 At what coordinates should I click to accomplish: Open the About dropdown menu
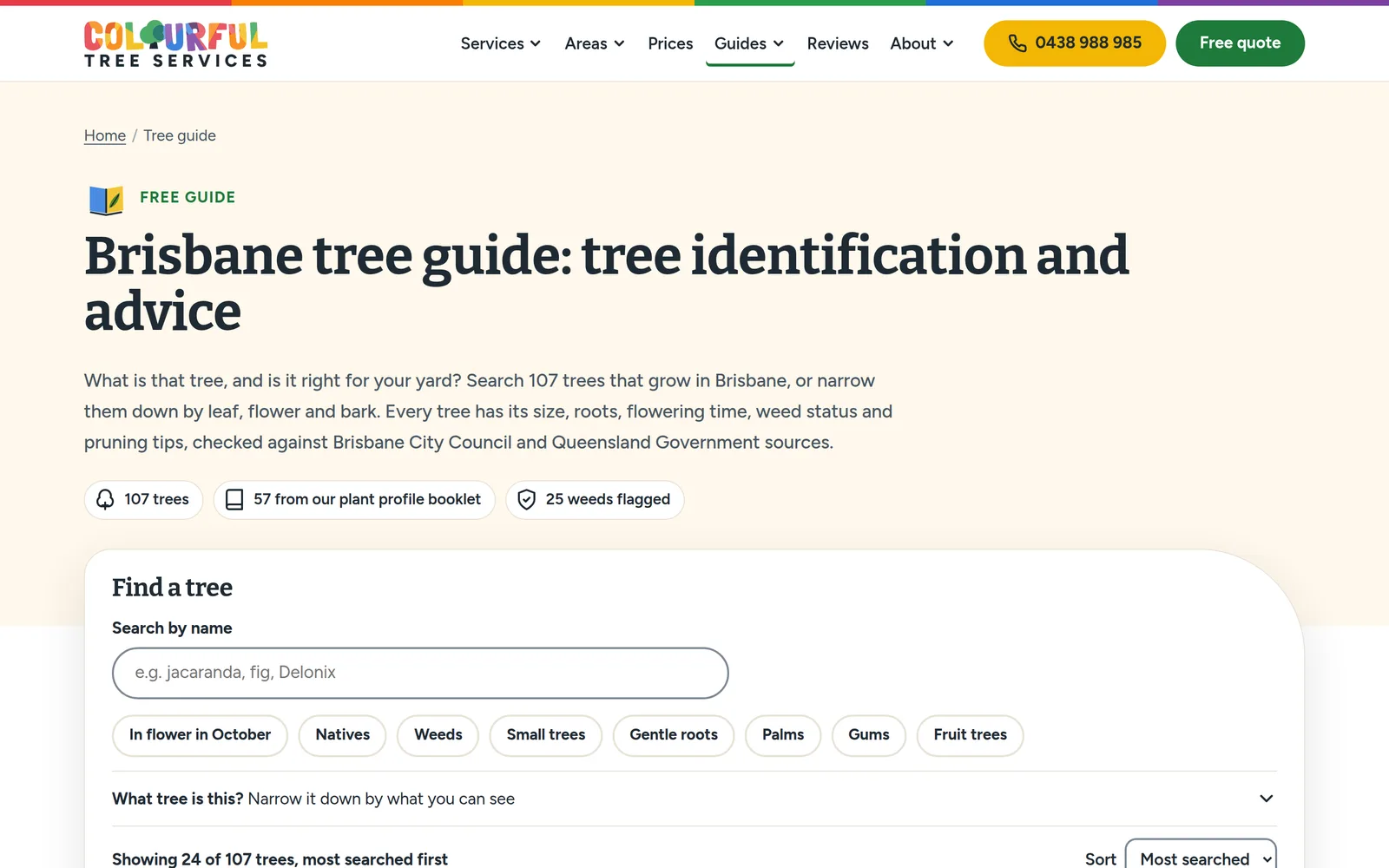[921, 43]
